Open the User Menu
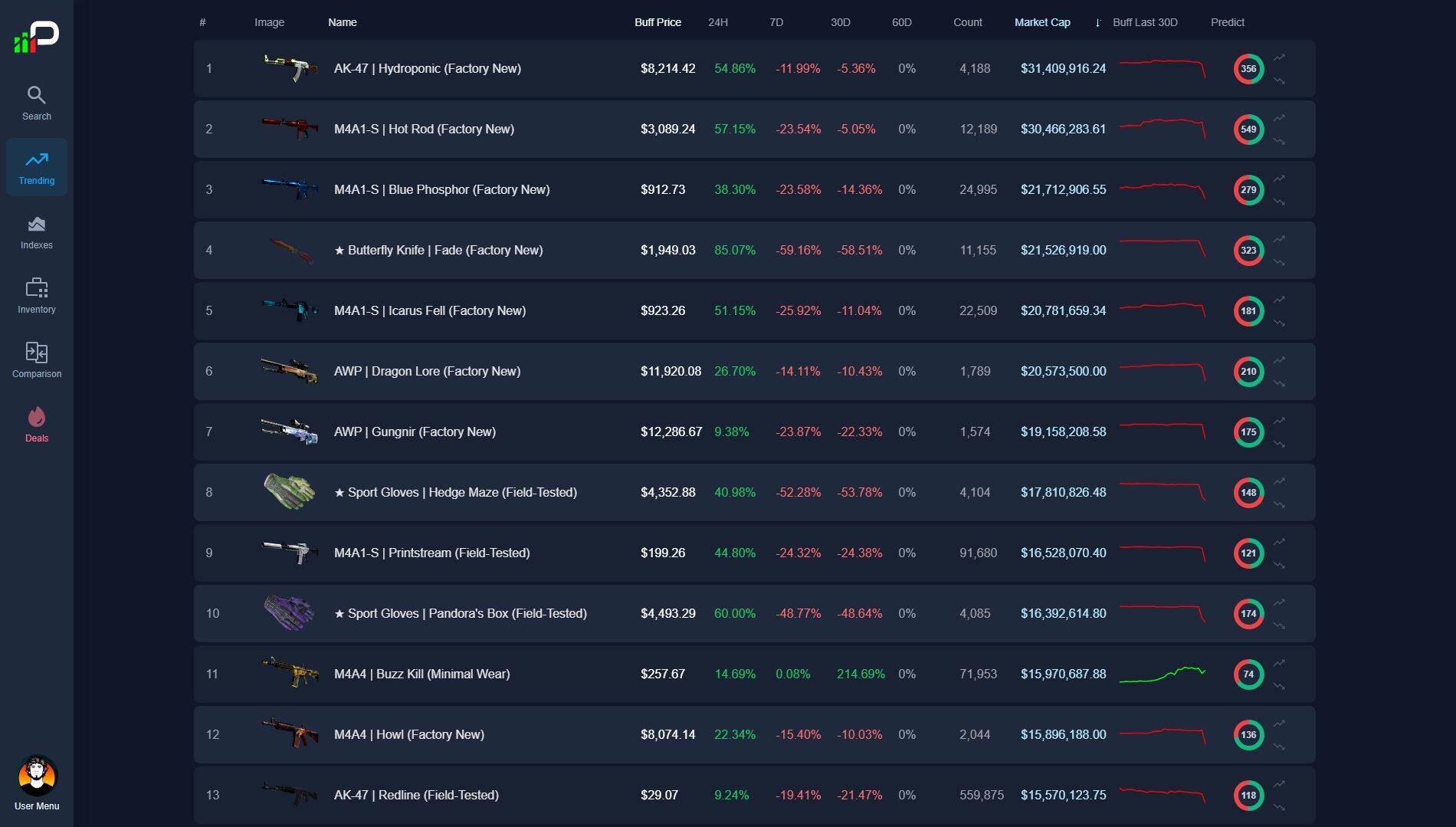The image size is (1456, 827). (36, 776)
